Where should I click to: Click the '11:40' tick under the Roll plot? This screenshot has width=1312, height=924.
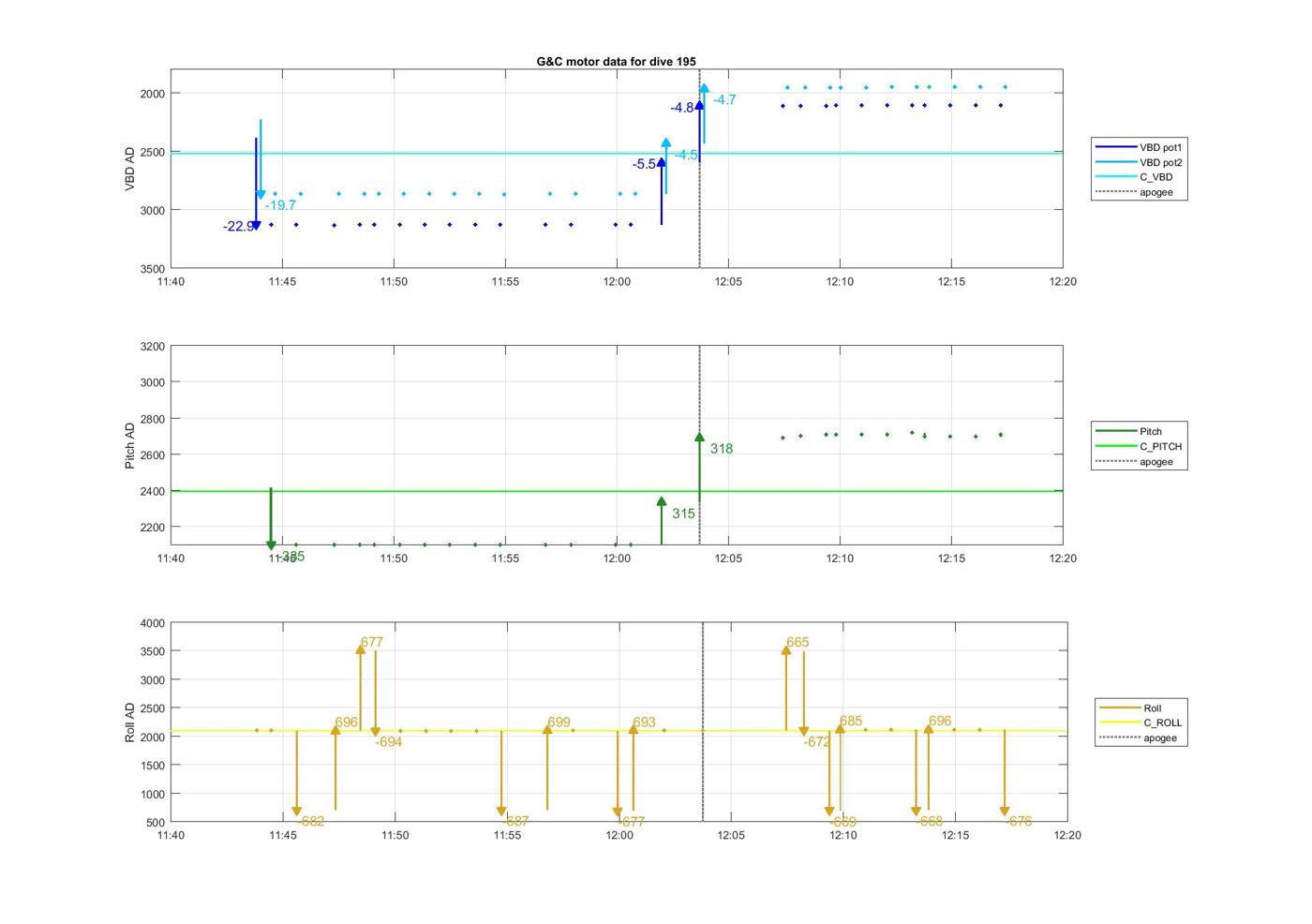pyautogui.click(x=171, y=835)
